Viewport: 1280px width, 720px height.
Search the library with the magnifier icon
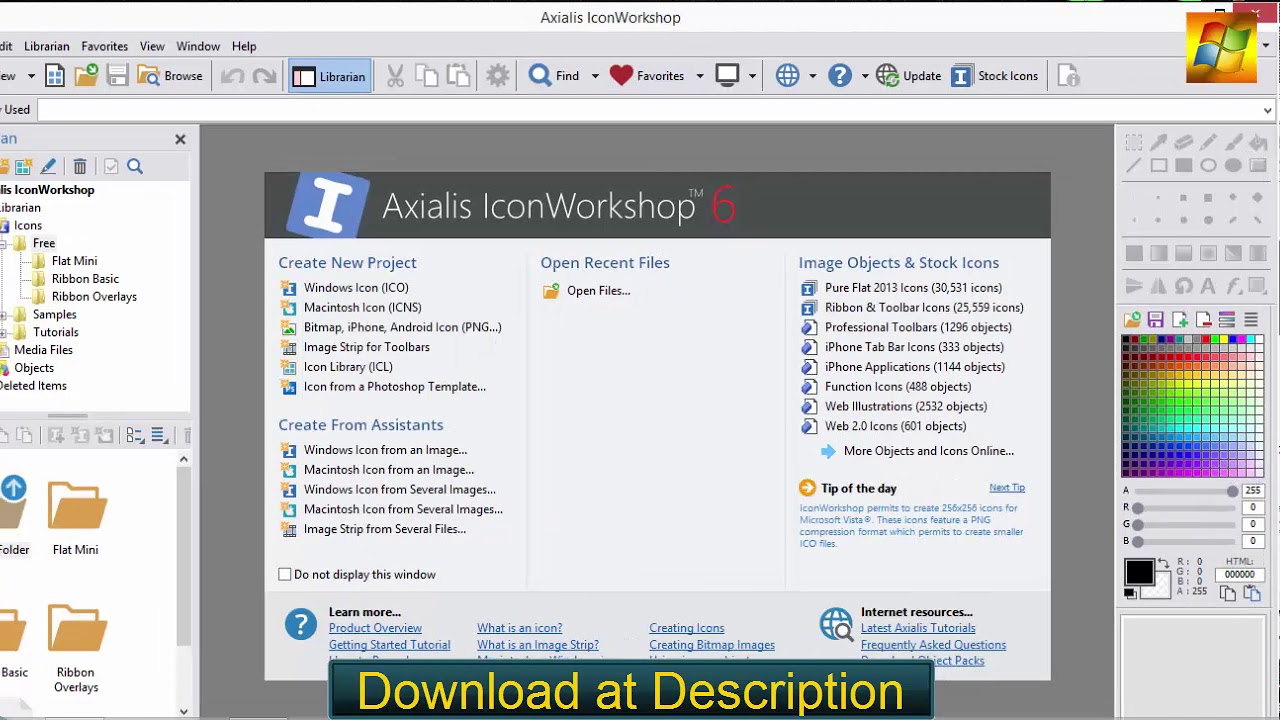[134, 166]
